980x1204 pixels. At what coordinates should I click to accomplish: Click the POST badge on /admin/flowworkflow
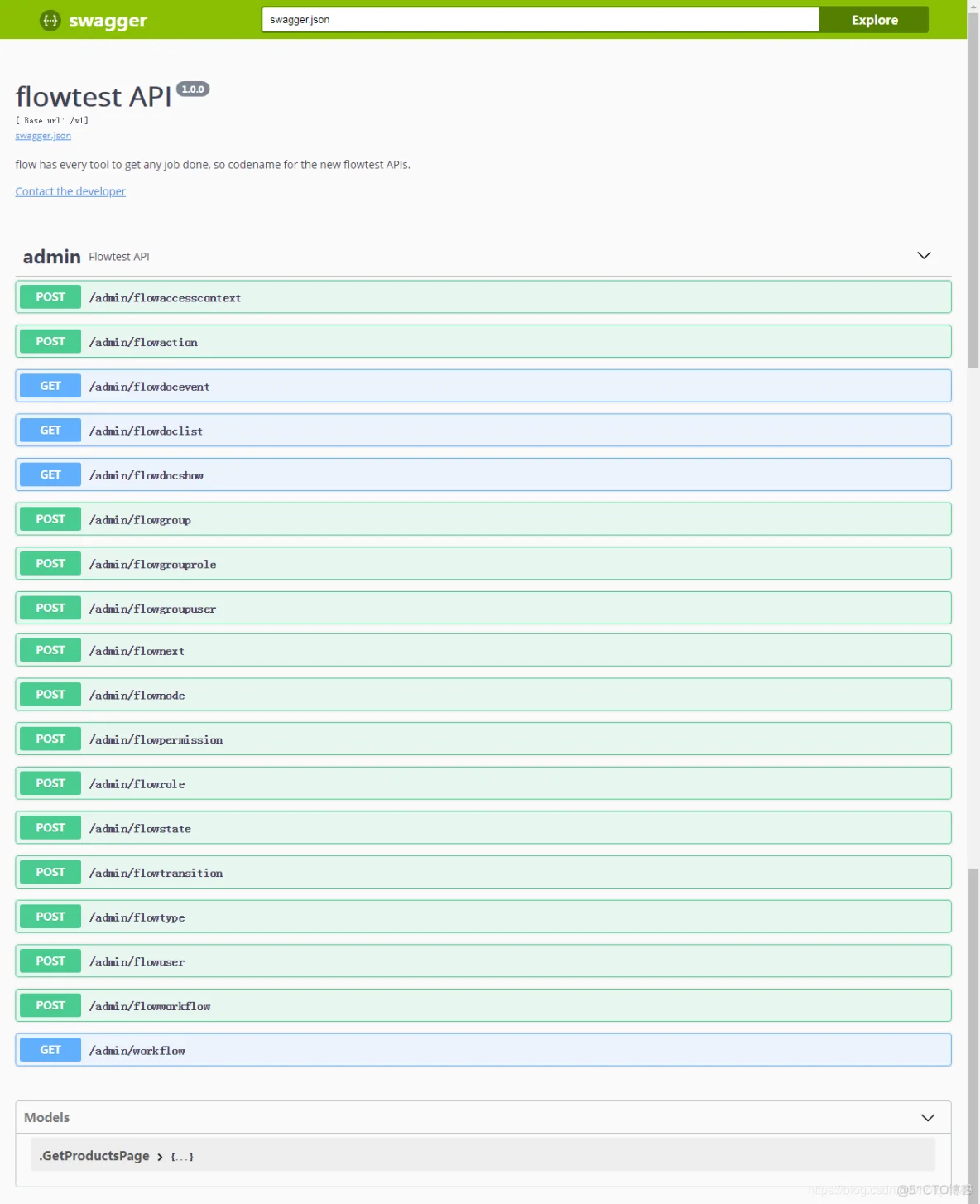(x=50, y=1004)
